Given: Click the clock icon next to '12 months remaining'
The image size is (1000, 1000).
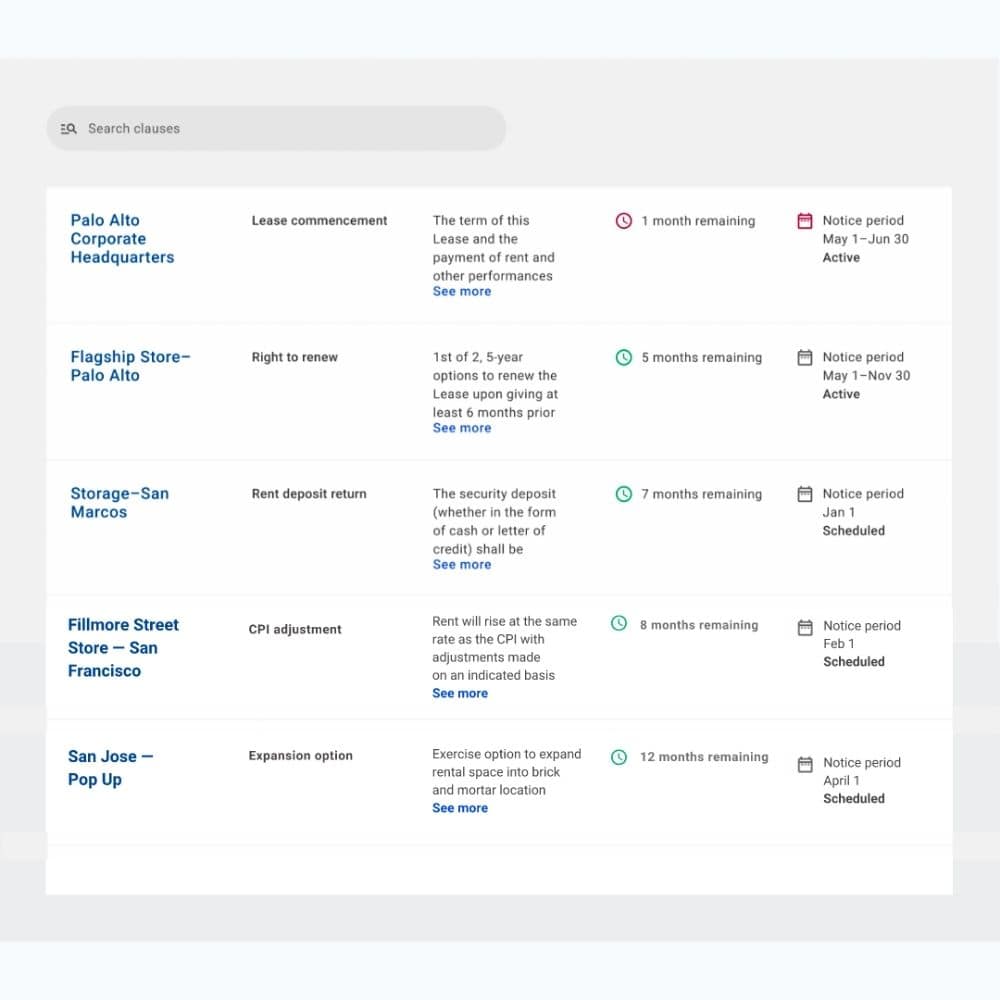Looking at the screenshot, I should [619, 757].
